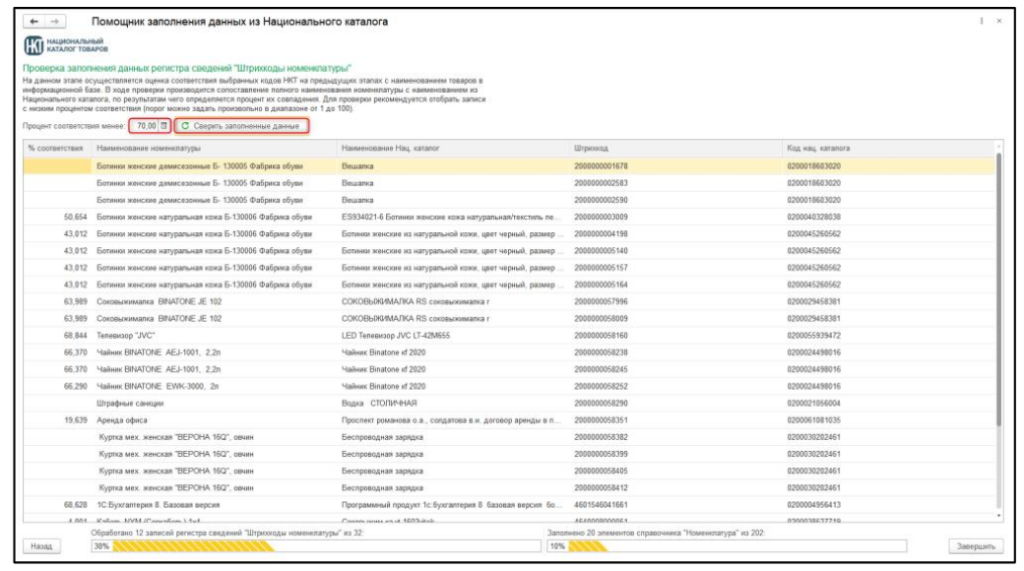Open calculator icon in percent field

click(165, 126)
